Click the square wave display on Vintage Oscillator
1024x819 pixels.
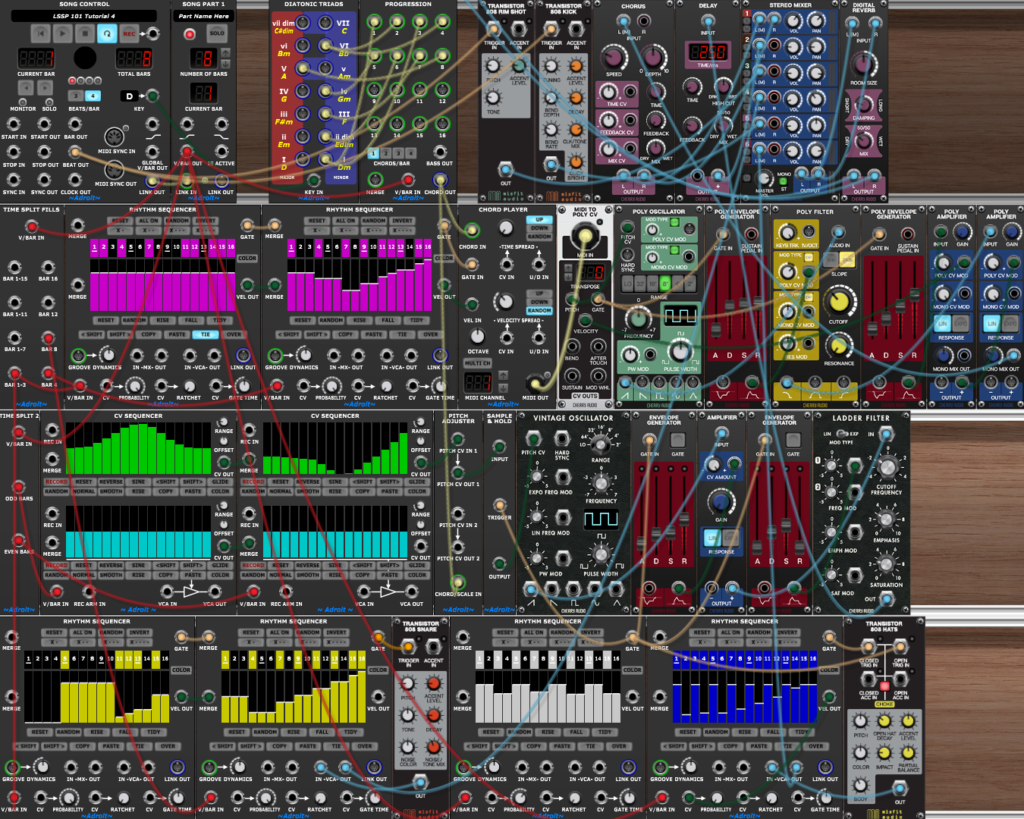click(x=600, y=519)
